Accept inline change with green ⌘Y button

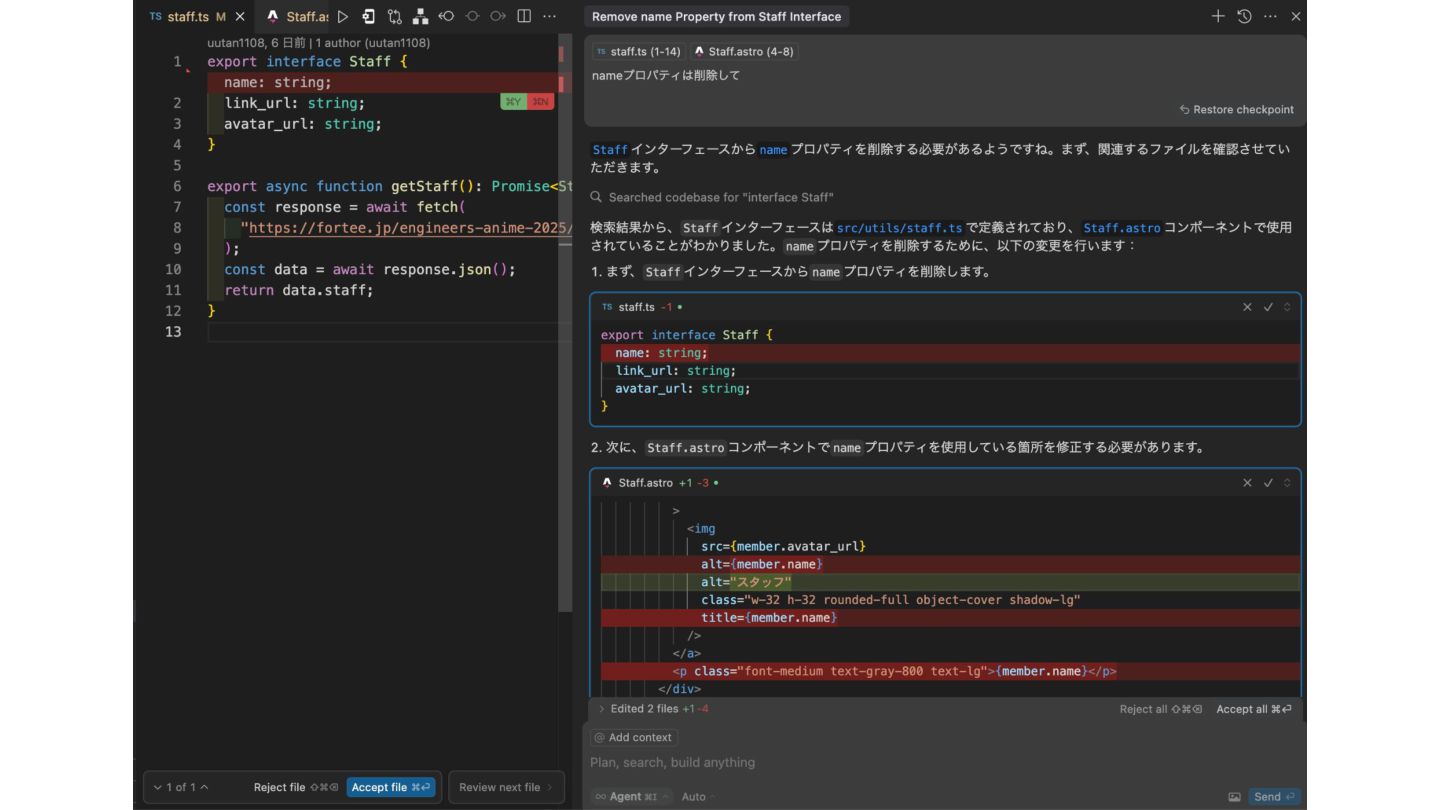click(513, 102)
